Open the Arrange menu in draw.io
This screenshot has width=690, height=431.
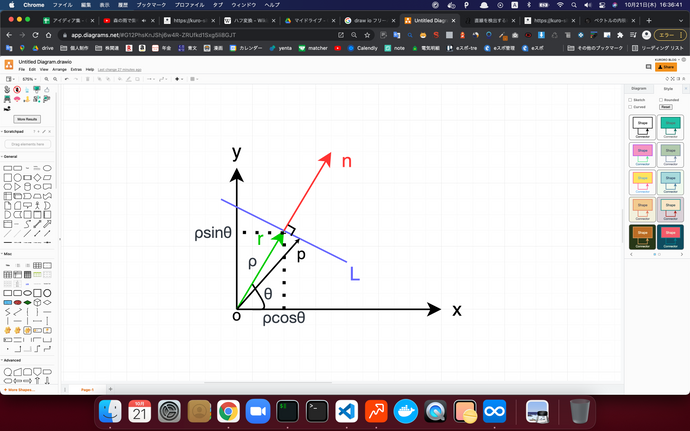(59, 70)
